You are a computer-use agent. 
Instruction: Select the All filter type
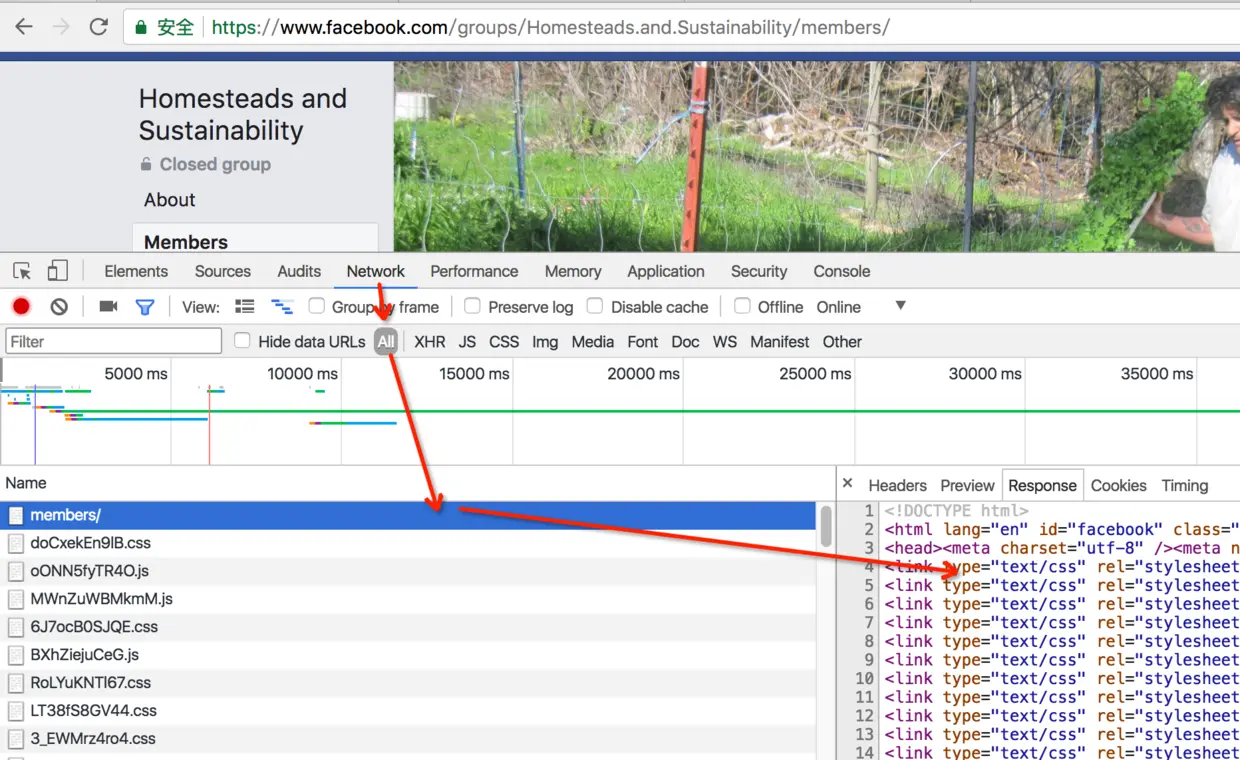[386, 341]
